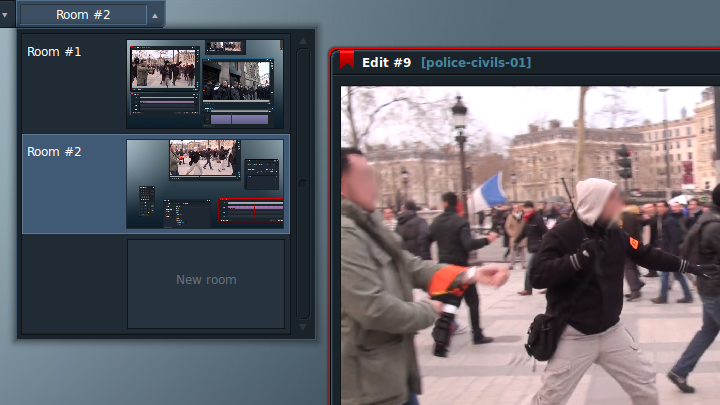Click the room list scrollbar up arrow
This screenshot has height=405, width=720.
click(x=303, y=41)
